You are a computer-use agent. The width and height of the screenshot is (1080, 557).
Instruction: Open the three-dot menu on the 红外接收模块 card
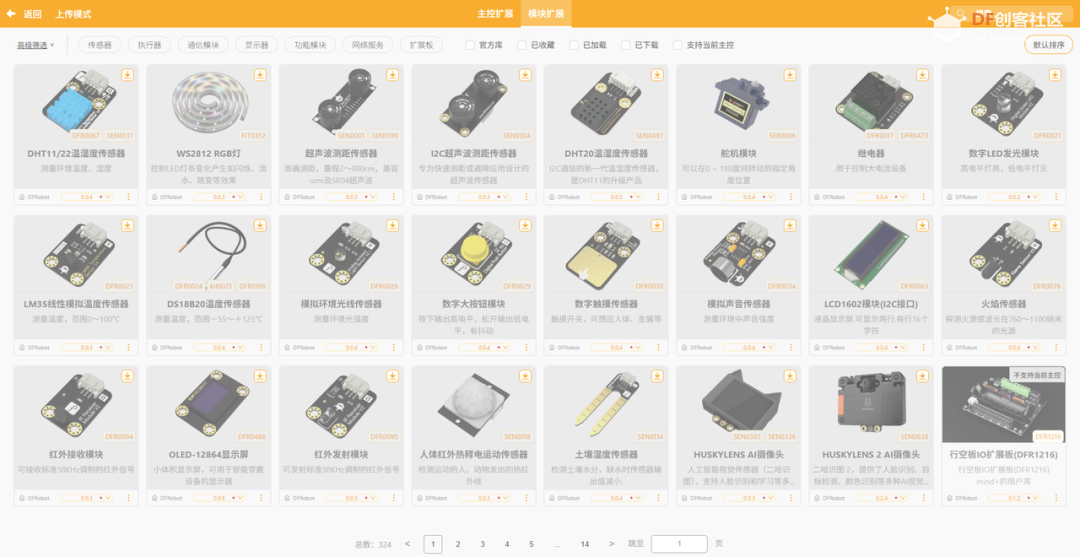[128, 498]
